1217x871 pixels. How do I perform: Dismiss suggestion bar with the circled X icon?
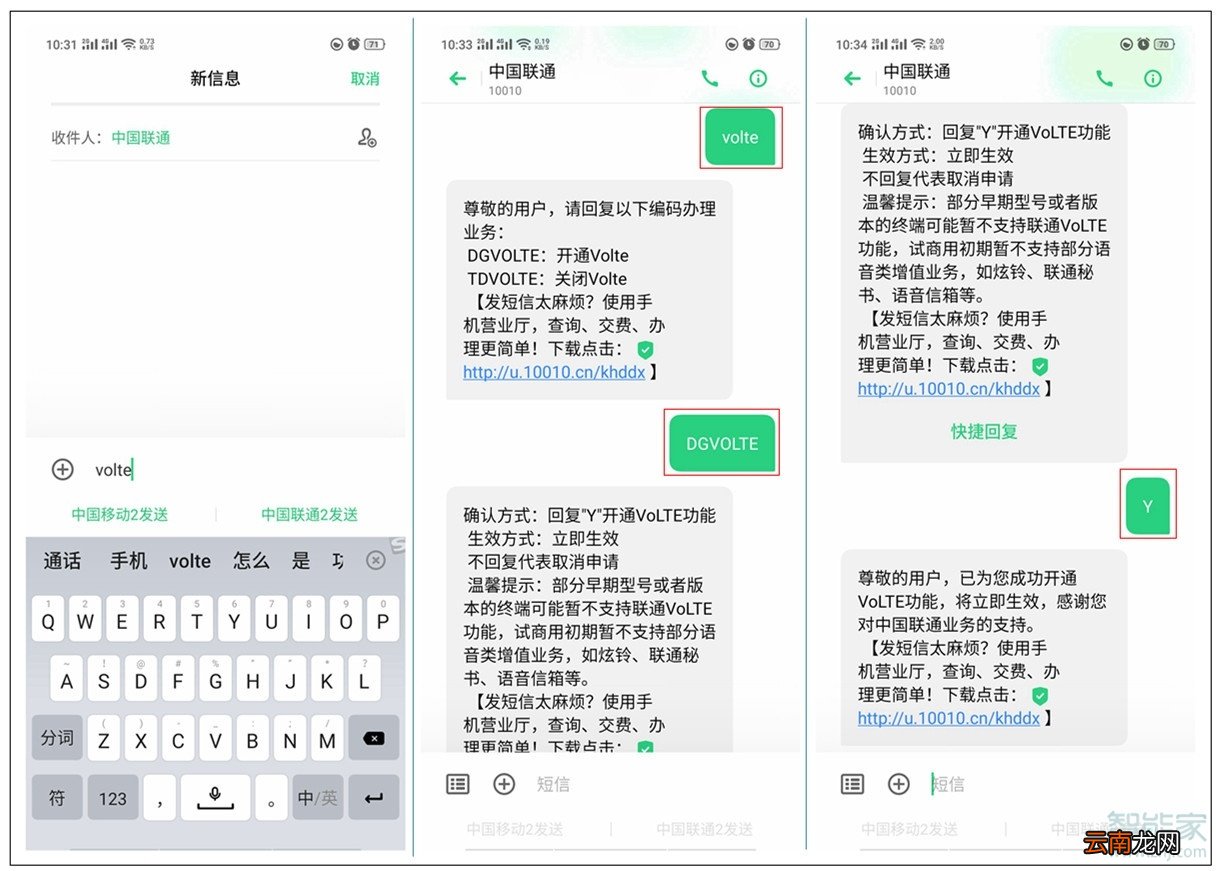click(x=375, y=560)
